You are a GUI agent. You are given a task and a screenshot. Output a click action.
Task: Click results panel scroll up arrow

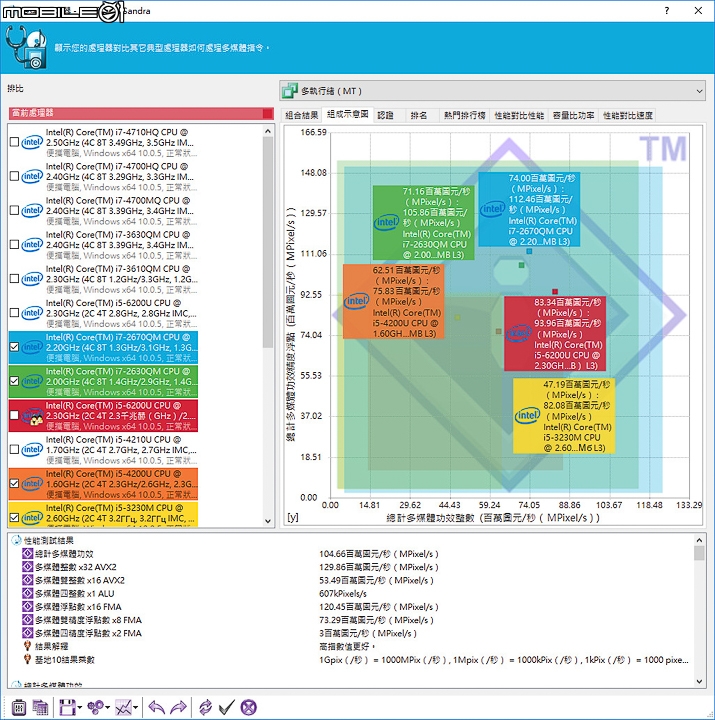pos(699,540)
